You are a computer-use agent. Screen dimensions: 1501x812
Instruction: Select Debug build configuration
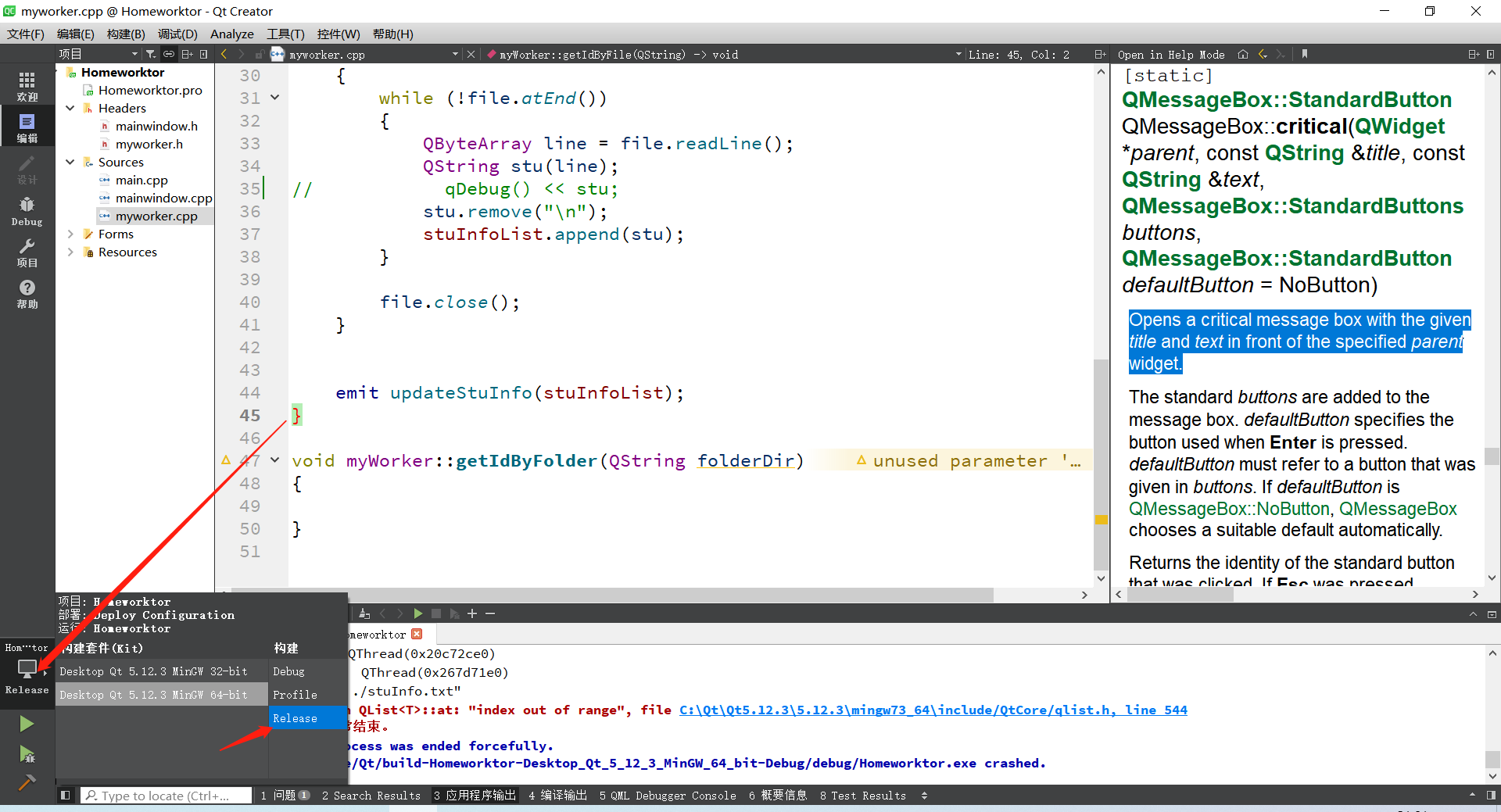coord(307,671)
